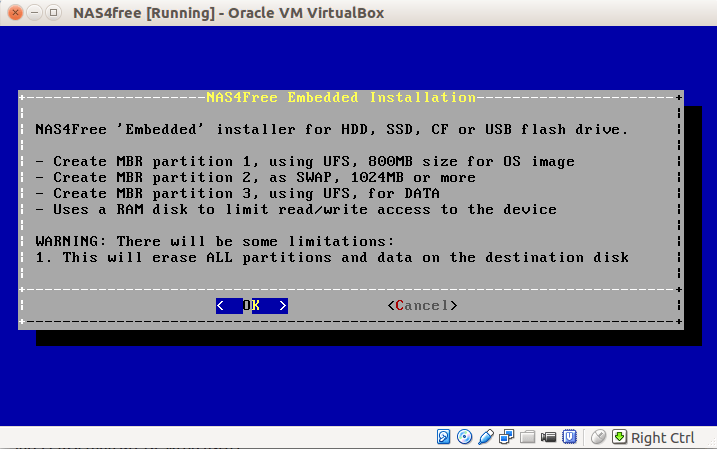This screenshot has width=717, height=449.
Task: Click the shared folders status icon
Action: [x=527, y=437]
